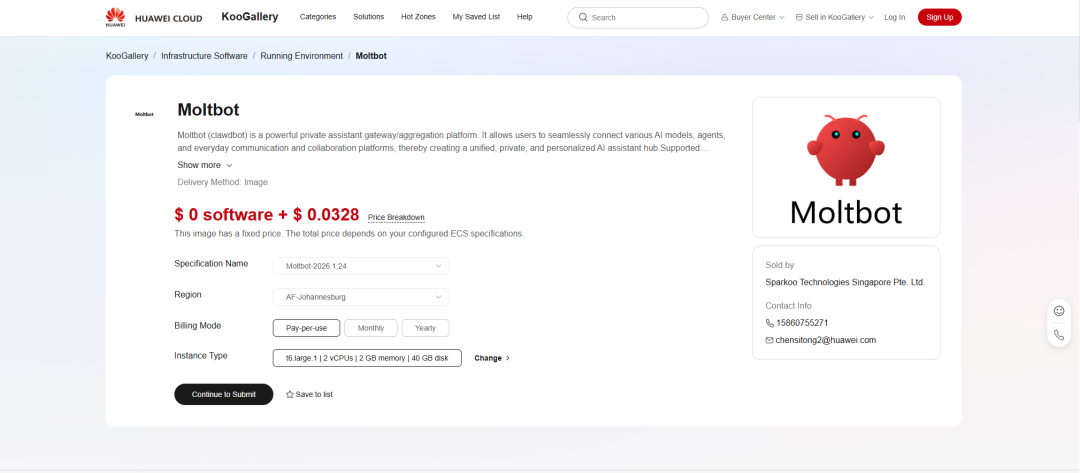Open the Specification Name dropdown
1080x473 pixels.
point(361,266)
